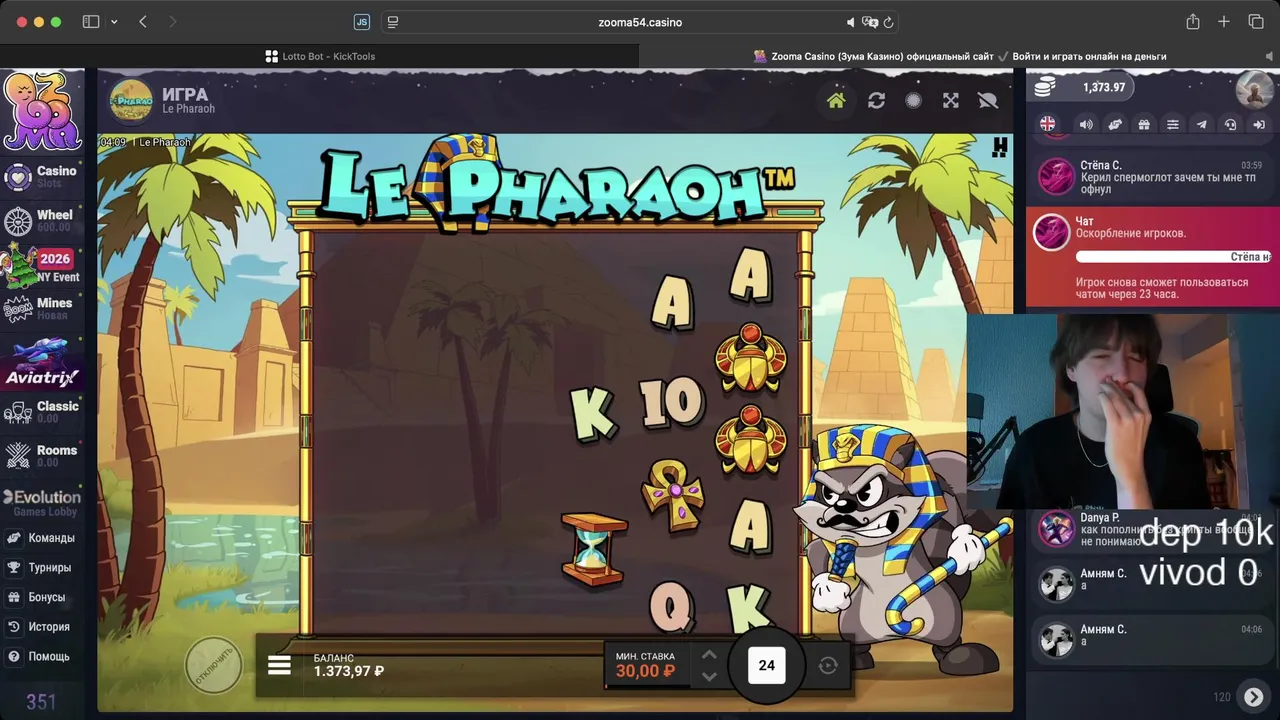Click the crossed-out eye hide icon
The image size is (1280, 720).
click(x=988, y=100)
